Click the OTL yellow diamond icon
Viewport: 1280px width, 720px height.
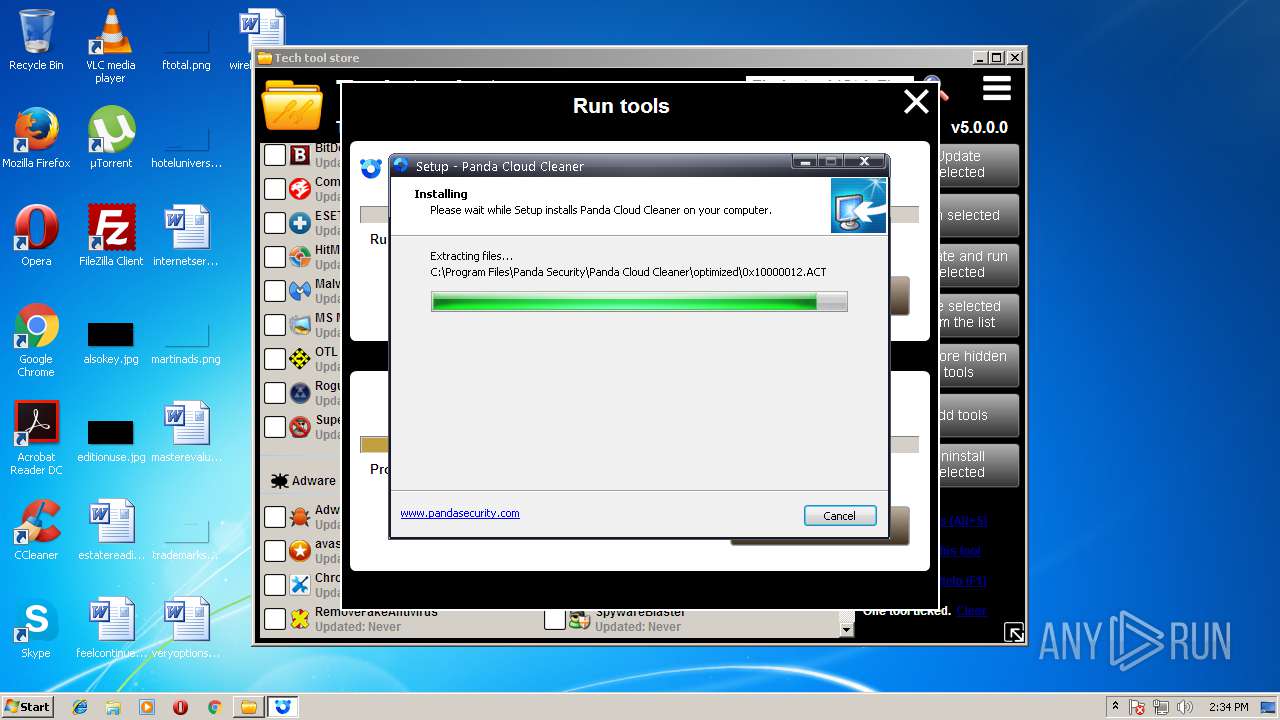point(300,359)
